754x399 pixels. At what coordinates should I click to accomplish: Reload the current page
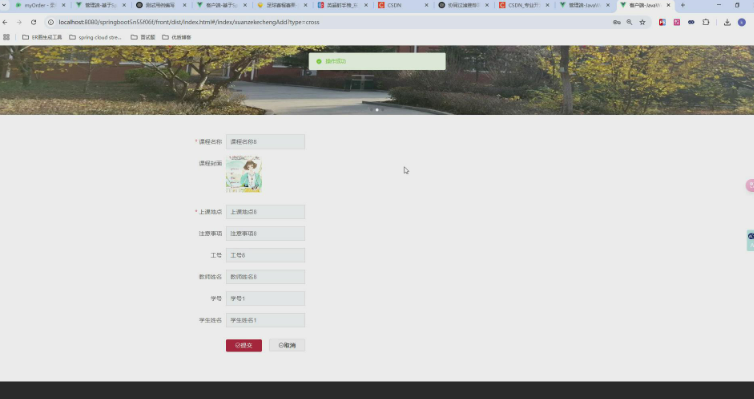pyautogui.click(x=33, y=22)
